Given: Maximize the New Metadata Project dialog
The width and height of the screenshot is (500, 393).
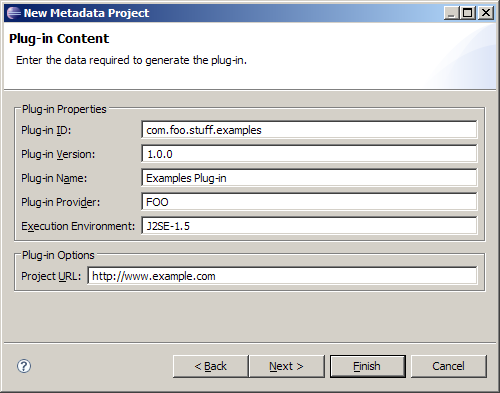Looking at the screenshot, I should click(x=468, y=13).
